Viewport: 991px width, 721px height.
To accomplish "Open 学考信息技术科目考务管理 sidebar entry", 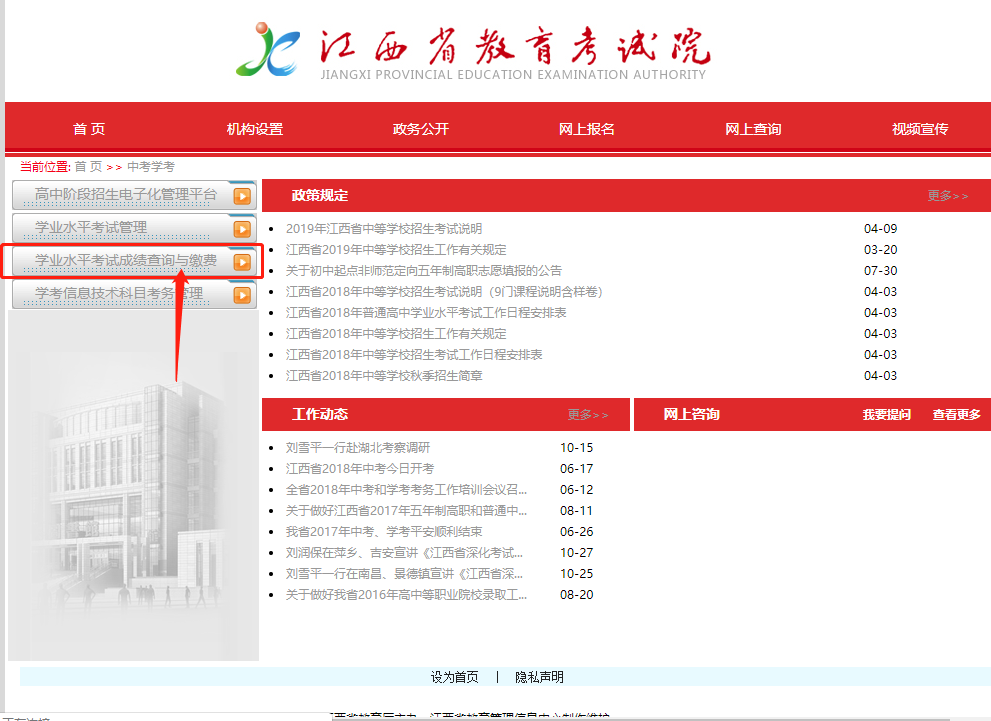I will point(134,294).
